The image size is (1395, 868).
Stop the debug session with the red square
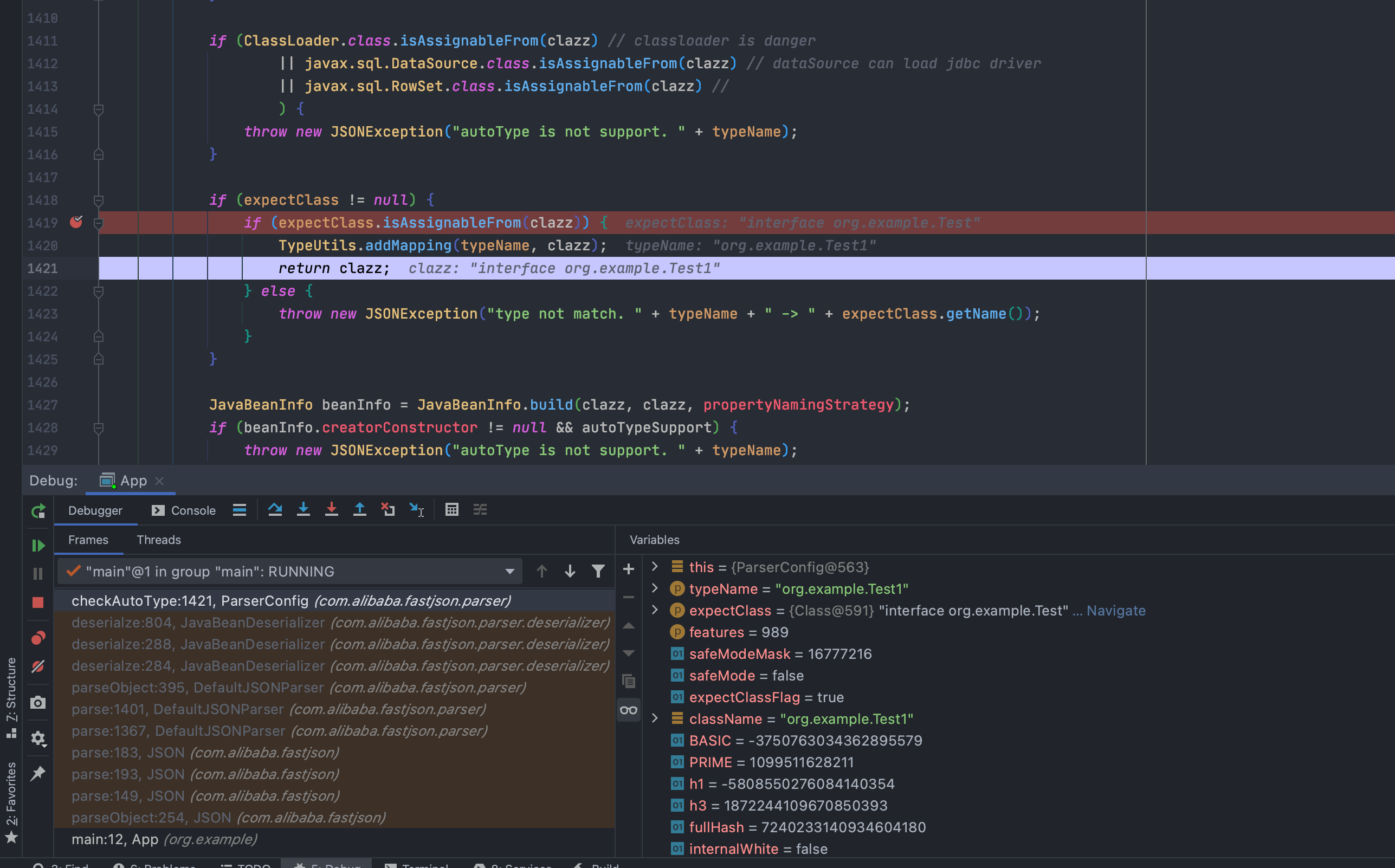(38, 602)
